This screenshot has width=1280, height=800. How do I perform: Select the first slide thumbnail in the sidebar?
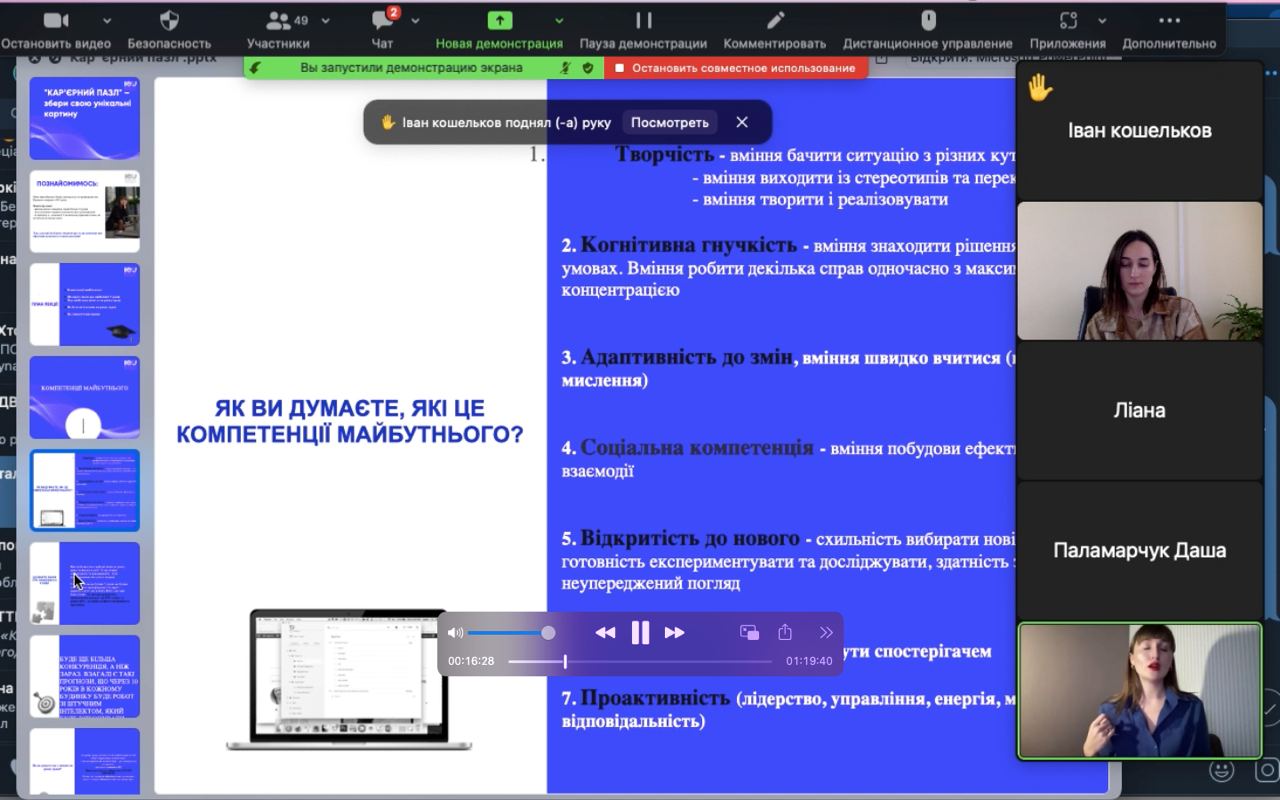pos(84,119)
